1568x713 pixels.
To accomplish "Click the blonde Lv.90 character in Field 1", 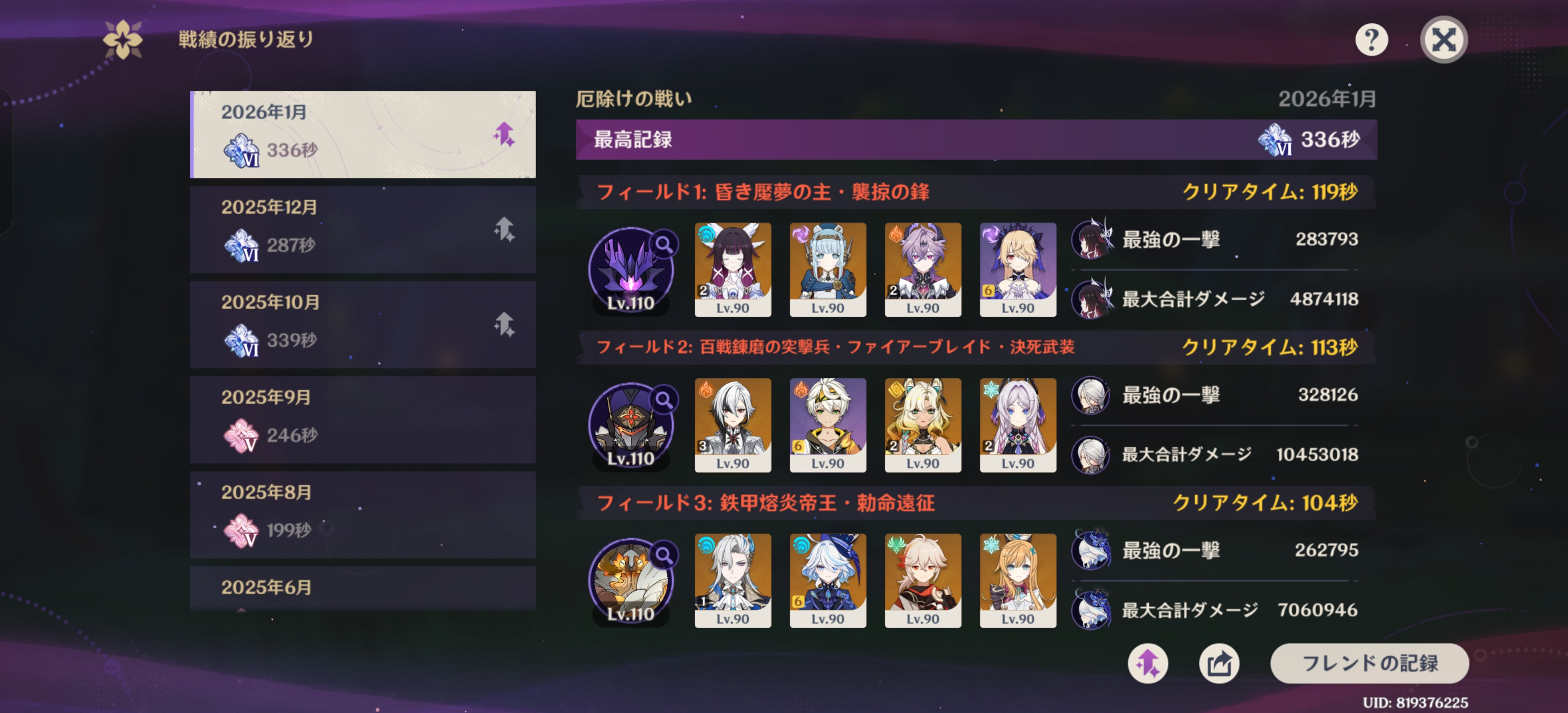I will coord(1018,270).
